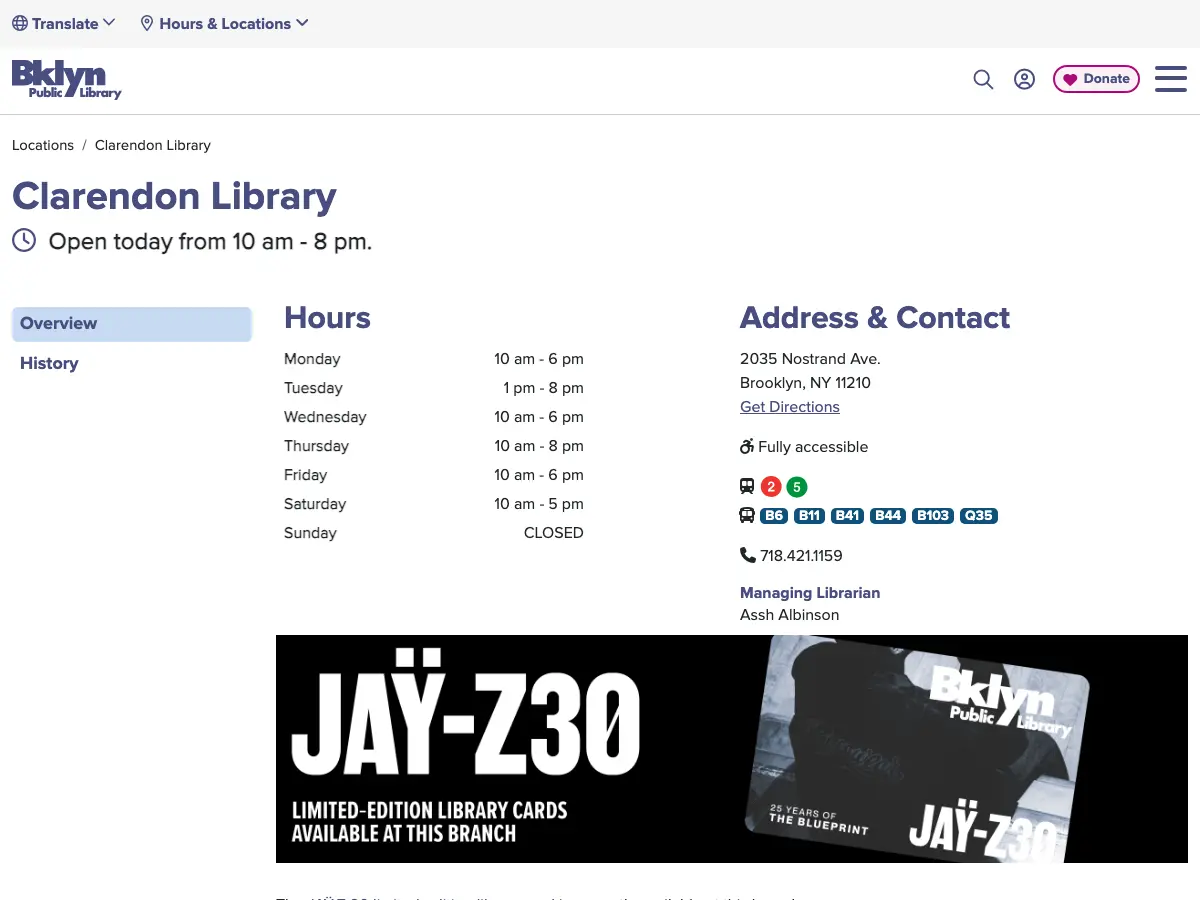This screenshot has height=900, width=1200.
Task: Open the Get Directions link
Action: (x=790, y=407)
